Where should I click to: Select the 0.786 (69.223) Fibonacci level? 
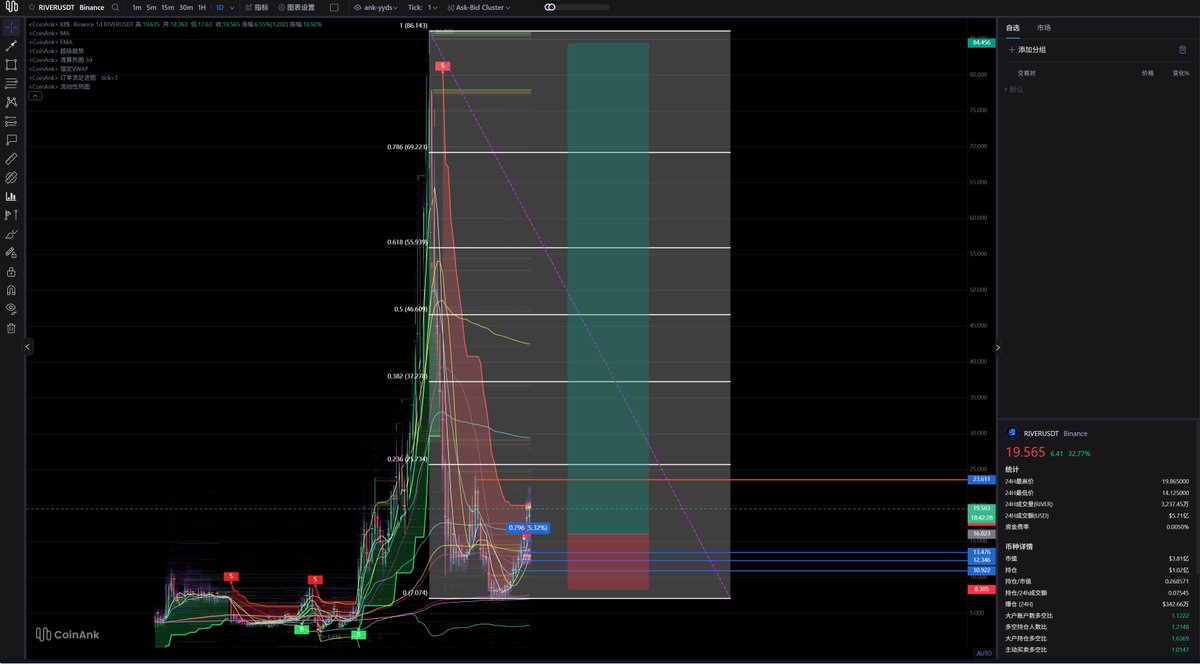[407, 146]
